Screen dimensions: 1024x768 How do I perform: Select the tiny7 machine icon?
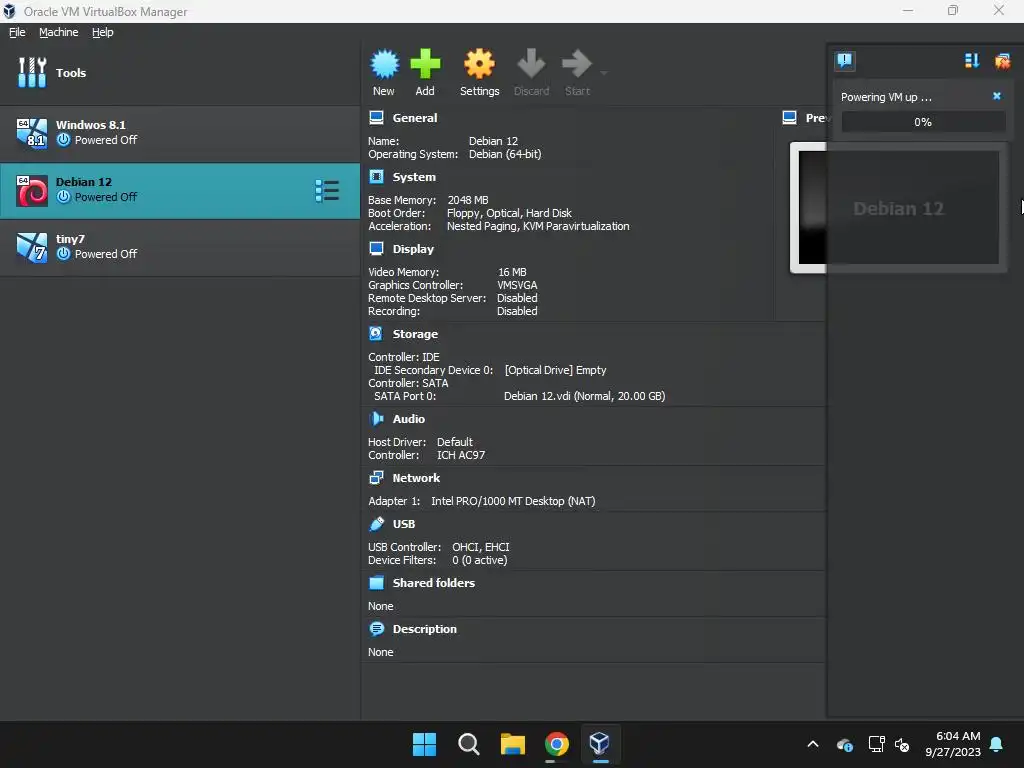tap(32, 248)
